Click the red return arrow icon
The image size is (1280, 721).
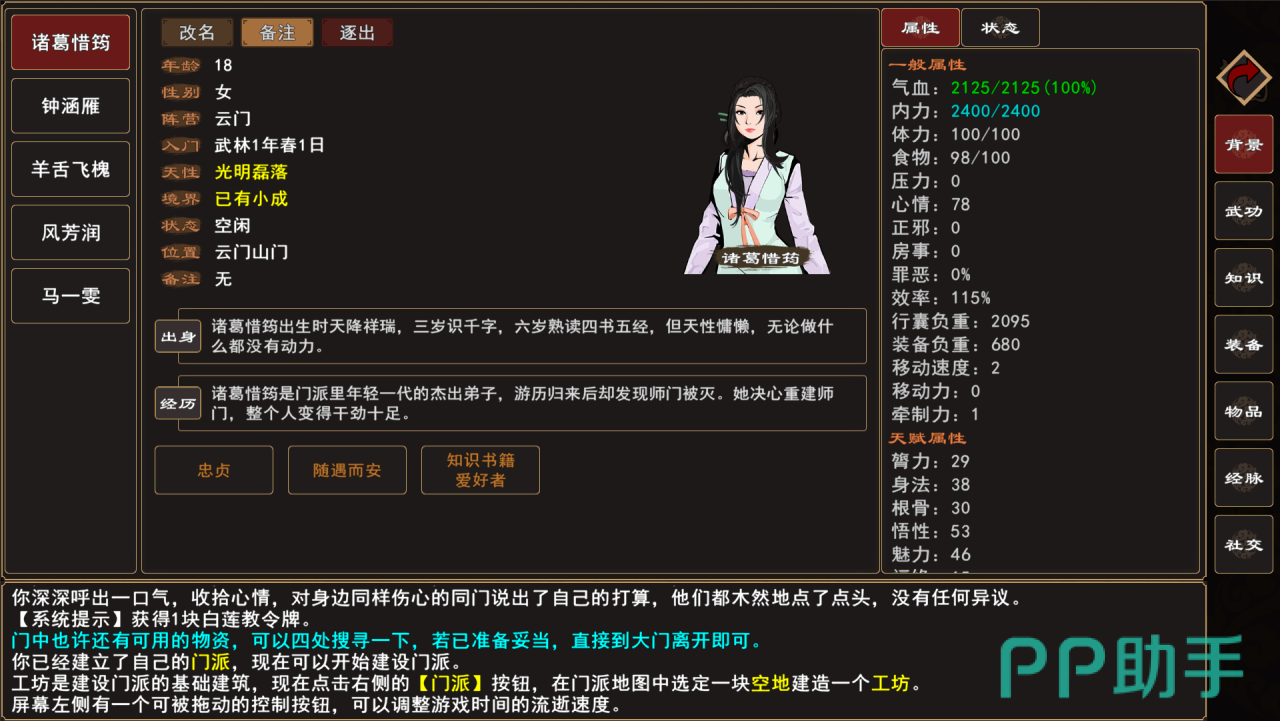pyautogui.click(x=1243, y=78)
